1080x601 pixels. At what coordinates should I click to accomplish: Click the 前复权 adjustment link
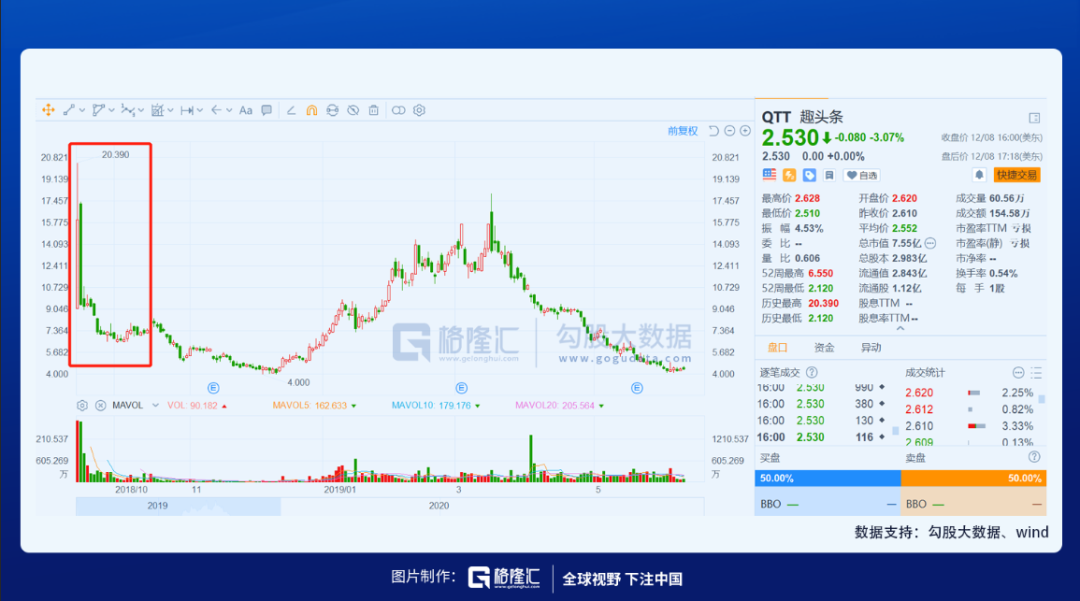pos(683,131)
